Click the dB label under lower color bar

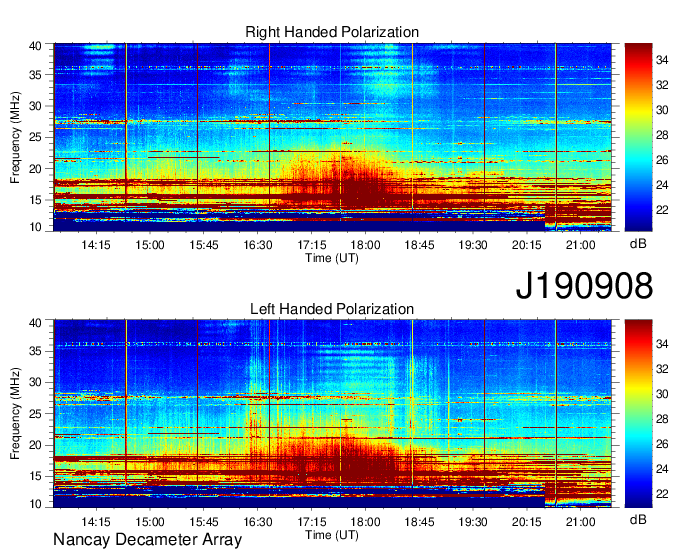[x=638, y=519]
